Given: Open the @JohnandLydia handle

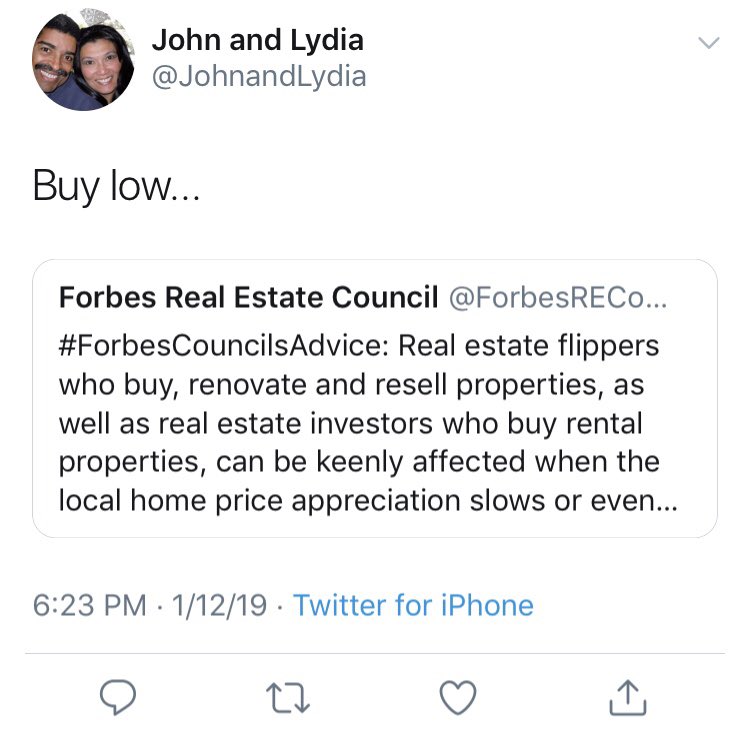Looking at the screenshot, I should point(259,77).
